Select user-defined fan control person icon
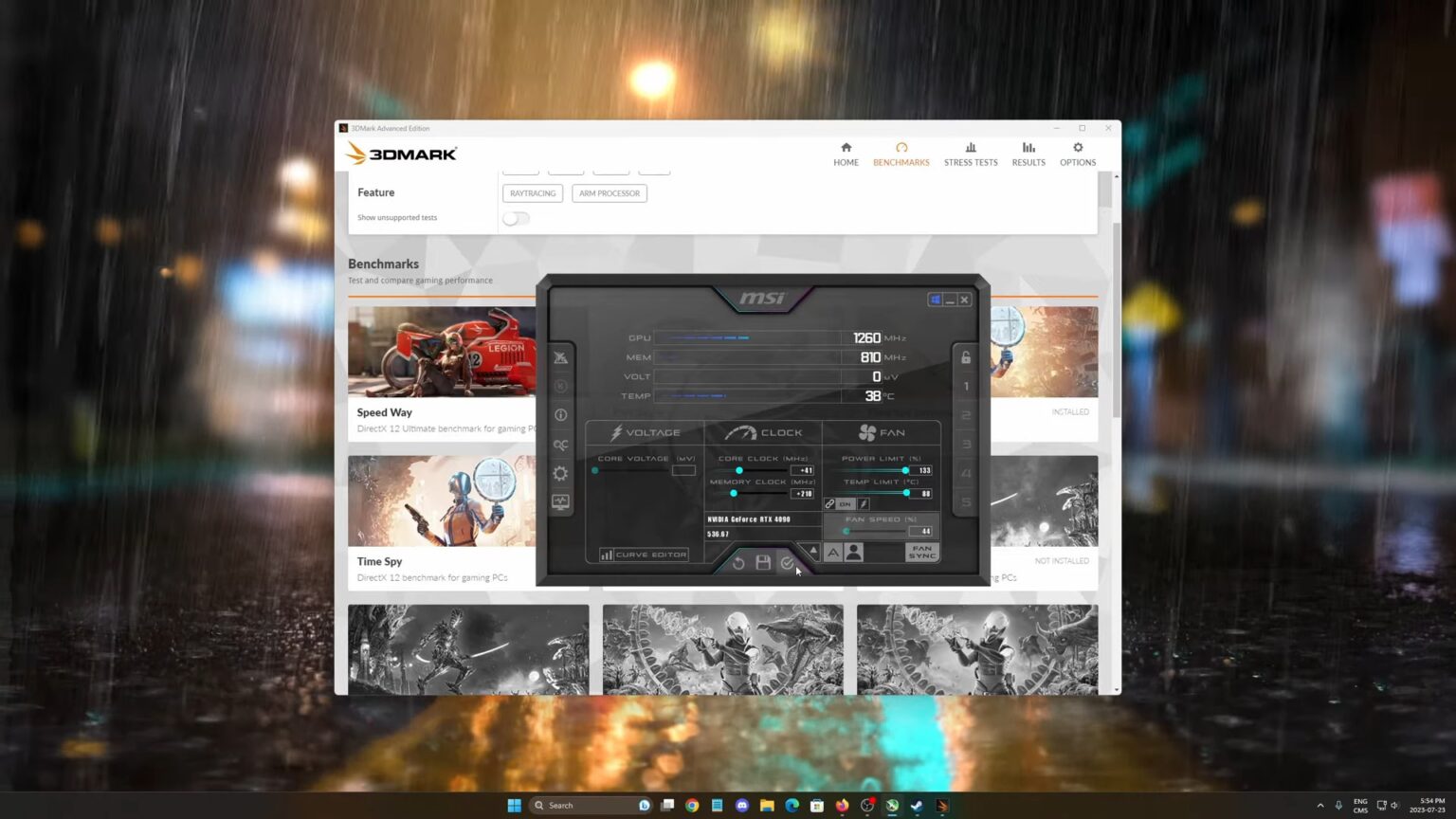Viewport: 1456px width, 819px height. point(854,553)
